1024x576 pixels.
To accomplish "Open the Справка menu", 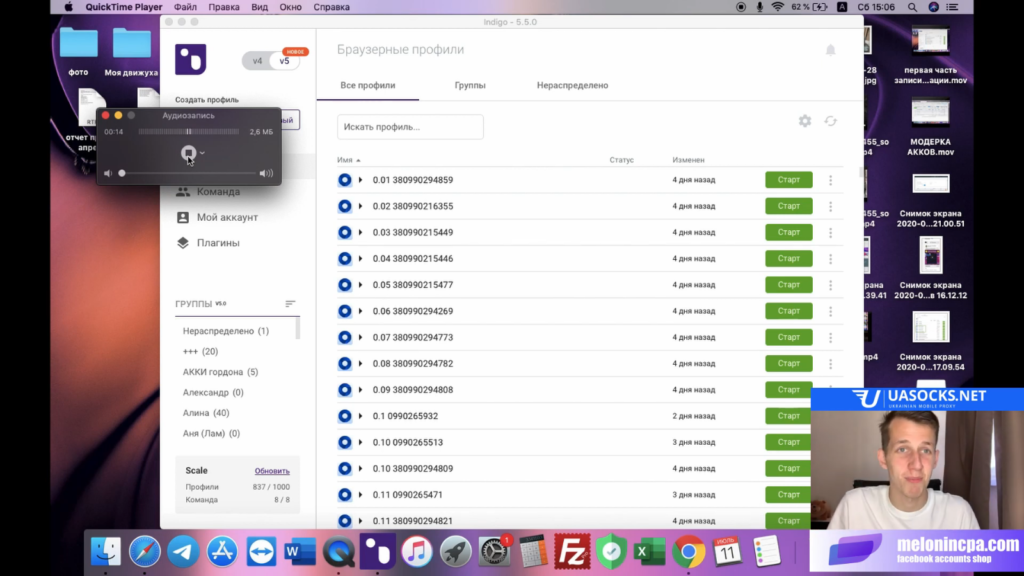I will pos(332,7).
